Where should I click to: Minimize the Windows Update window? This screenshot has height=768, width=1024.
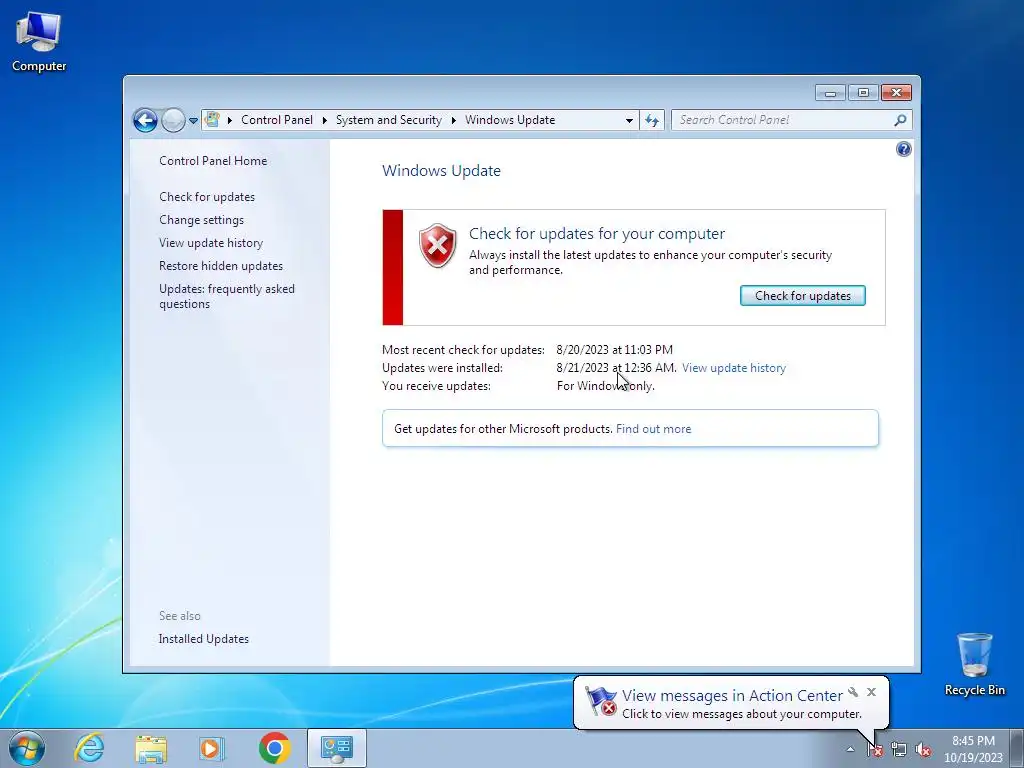(x=830, y=93)
